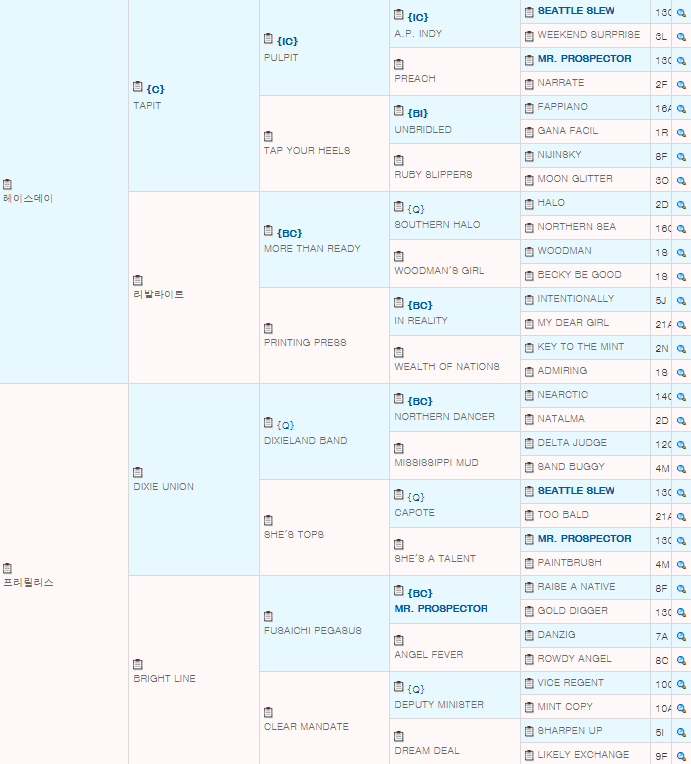
Task: Click the clipboard icon above PRINTING PRESS
Action: (x=268, y=328)
